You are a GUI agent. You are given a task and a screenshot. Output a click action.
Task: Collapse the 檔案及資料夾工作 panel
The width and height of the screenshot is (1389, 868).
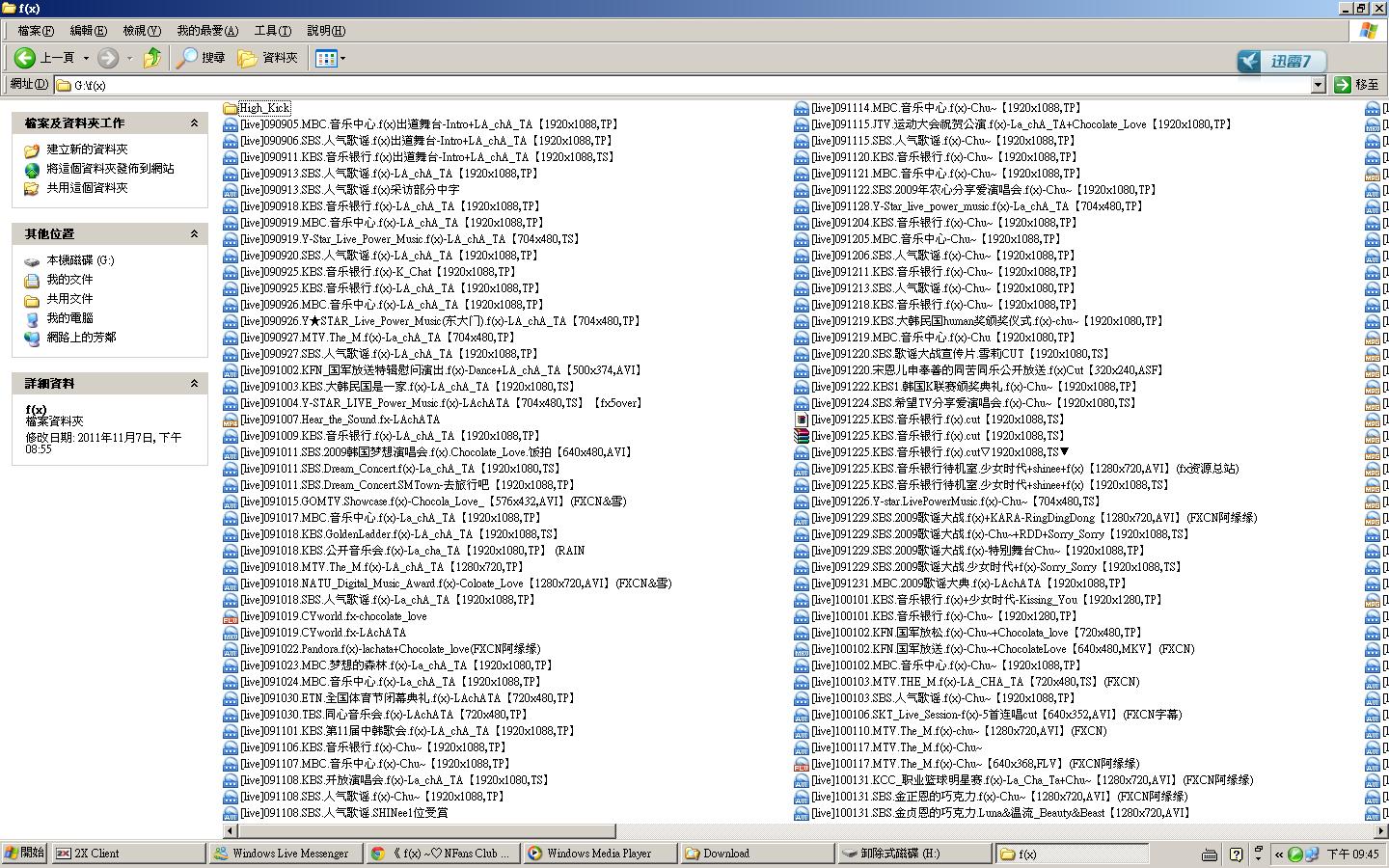194,123
